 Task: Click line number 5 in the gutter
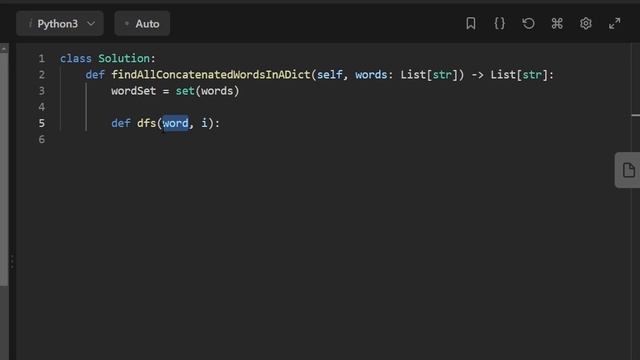pos(42,123)
